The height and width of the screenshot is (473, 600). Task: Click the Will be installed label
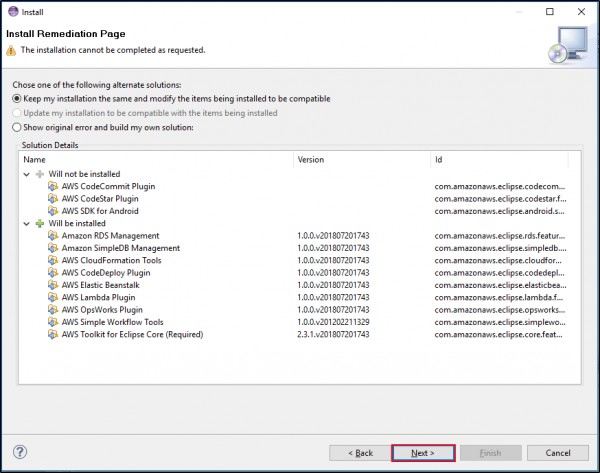click(77, 223)
